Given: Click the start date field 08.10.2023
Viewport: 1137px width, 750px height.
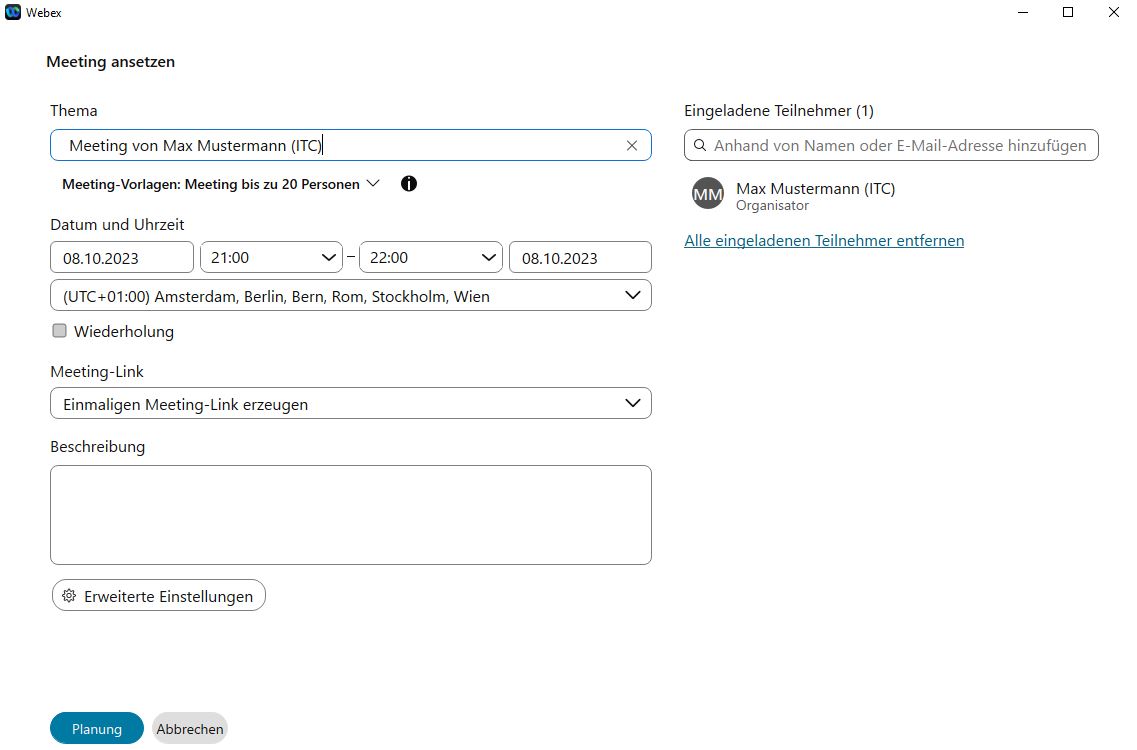Looking at the screenshot, I should pyautogui.click(x=121, y=258).
